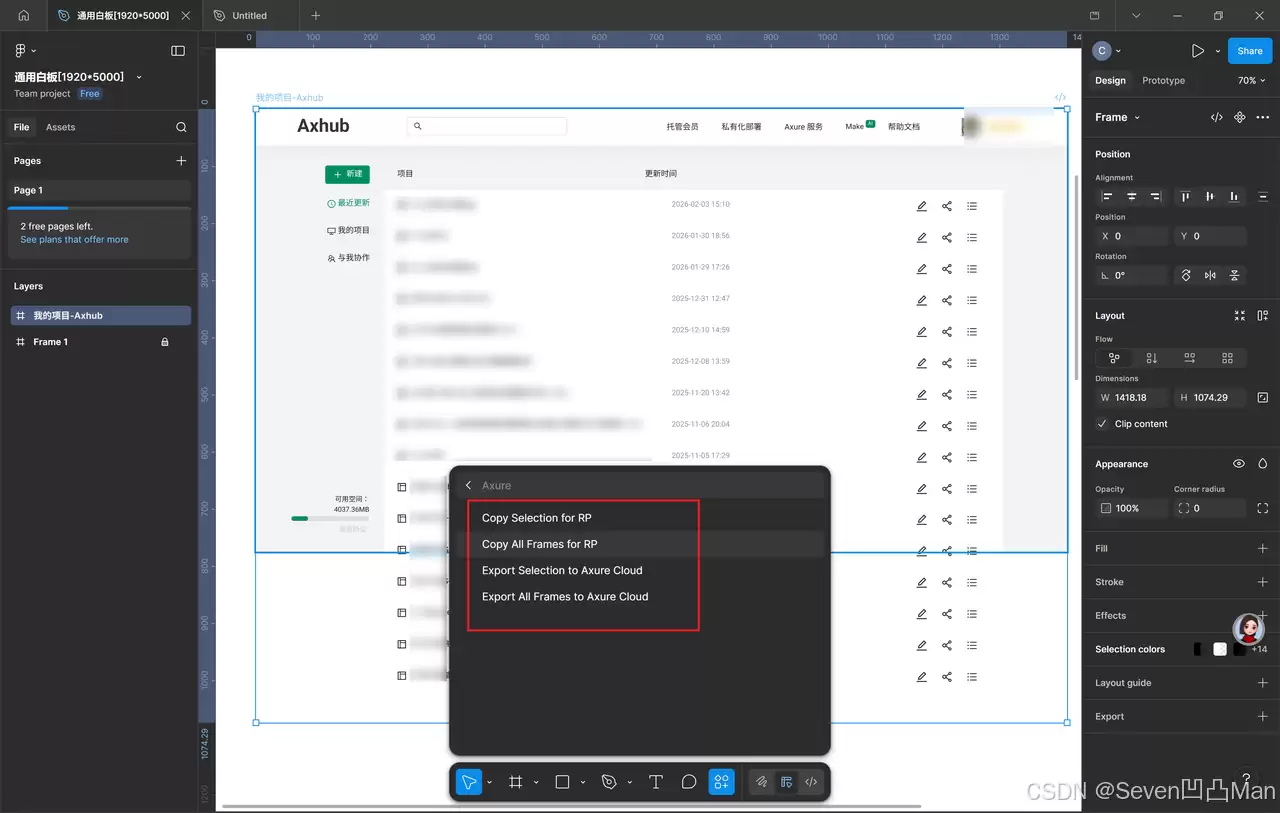Toggle the left sidebar panel icon
The width and height of the screenshot is (1280, 813).
[x=178, y=51]
